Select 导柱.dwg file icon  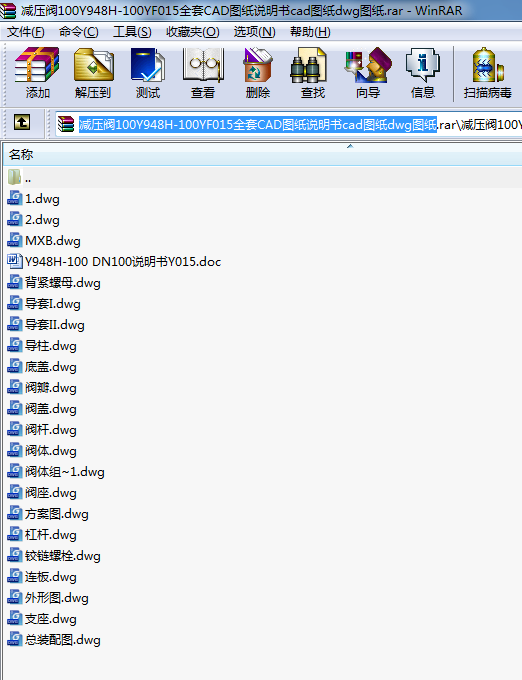(15, 345)
